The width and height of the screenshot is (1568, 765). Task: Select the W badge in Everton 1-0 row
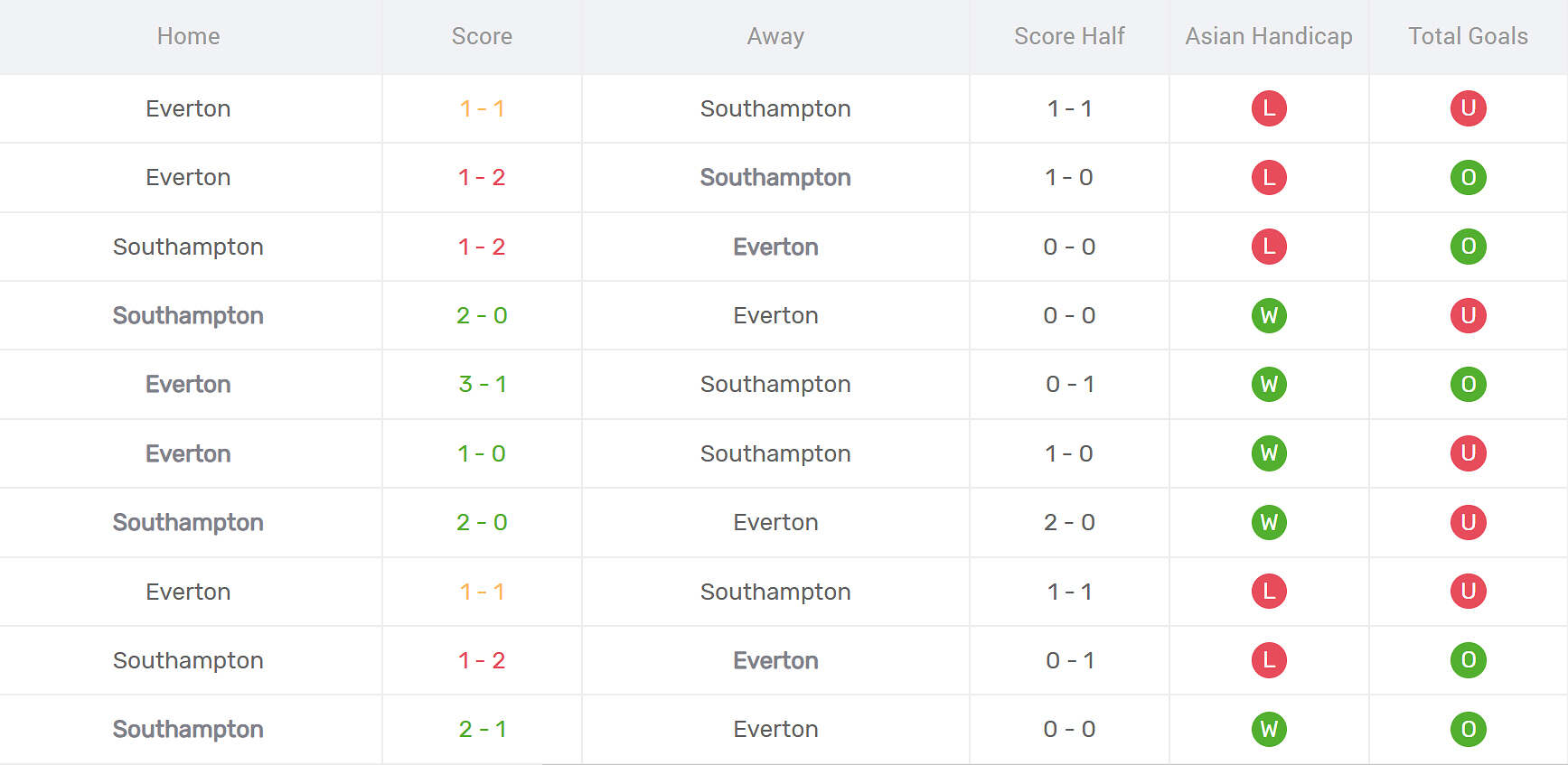(x=1269, y=453)
